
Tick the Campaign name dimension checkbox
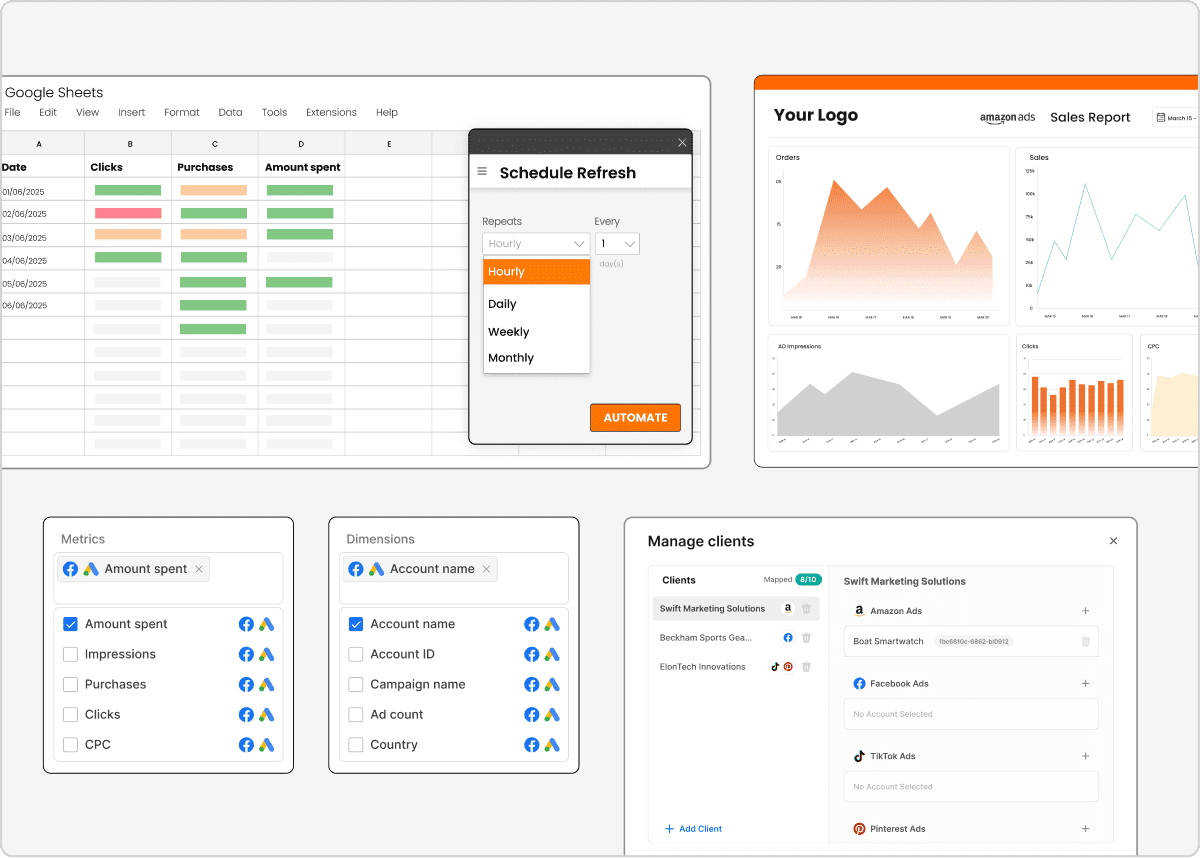click(x=356, y=685)
